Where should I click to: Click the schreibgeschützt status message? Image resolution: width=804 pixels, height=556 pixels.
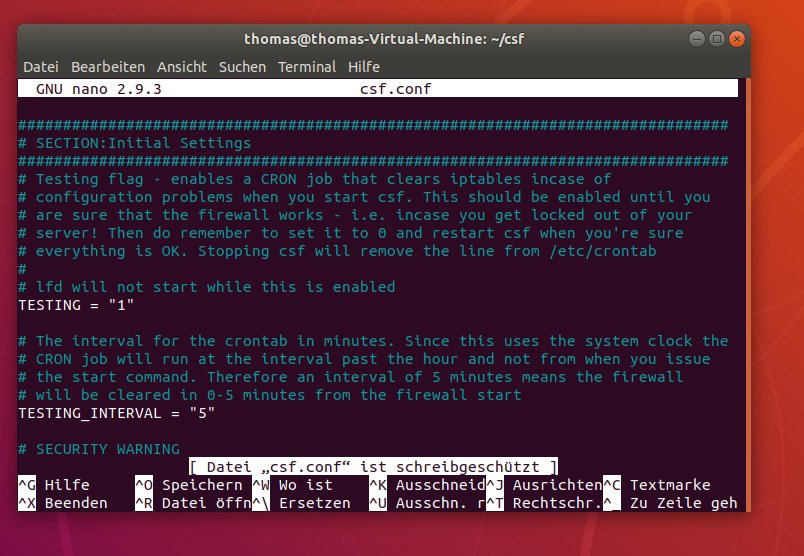373,467
